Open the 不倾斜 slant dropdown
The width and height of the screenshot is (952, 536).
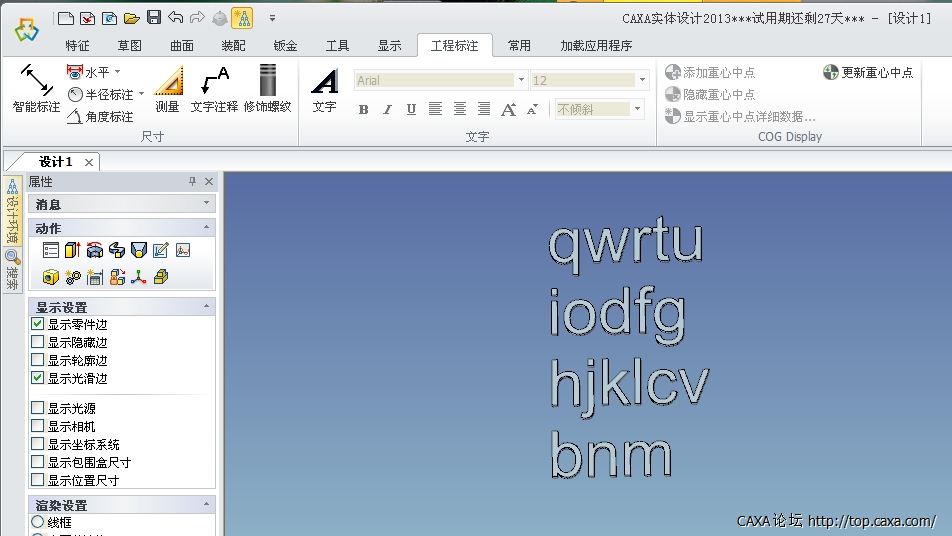[x=638, y=109]
